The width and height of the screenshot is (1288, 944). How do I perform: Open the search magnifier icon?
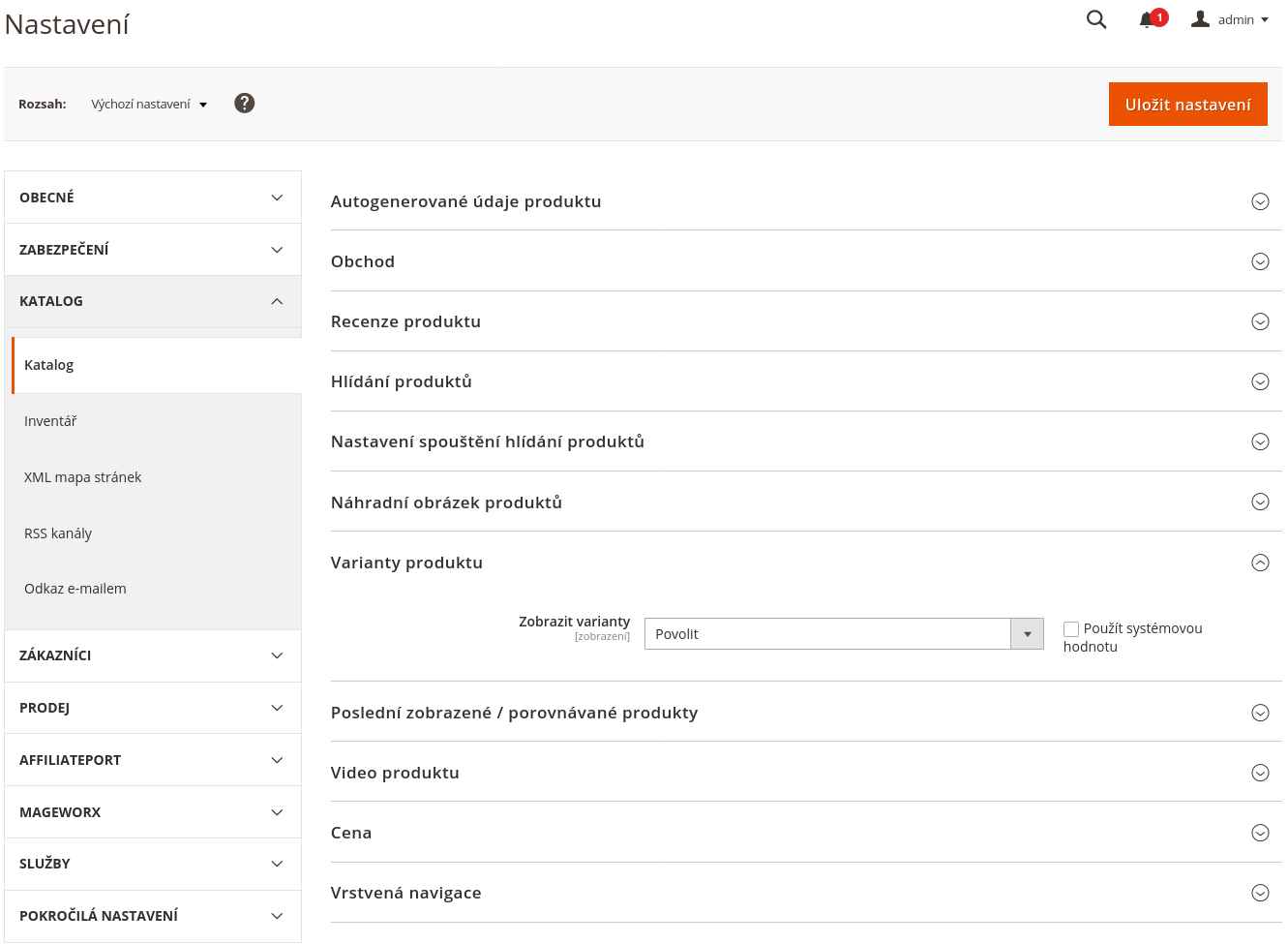(1096, 19)
